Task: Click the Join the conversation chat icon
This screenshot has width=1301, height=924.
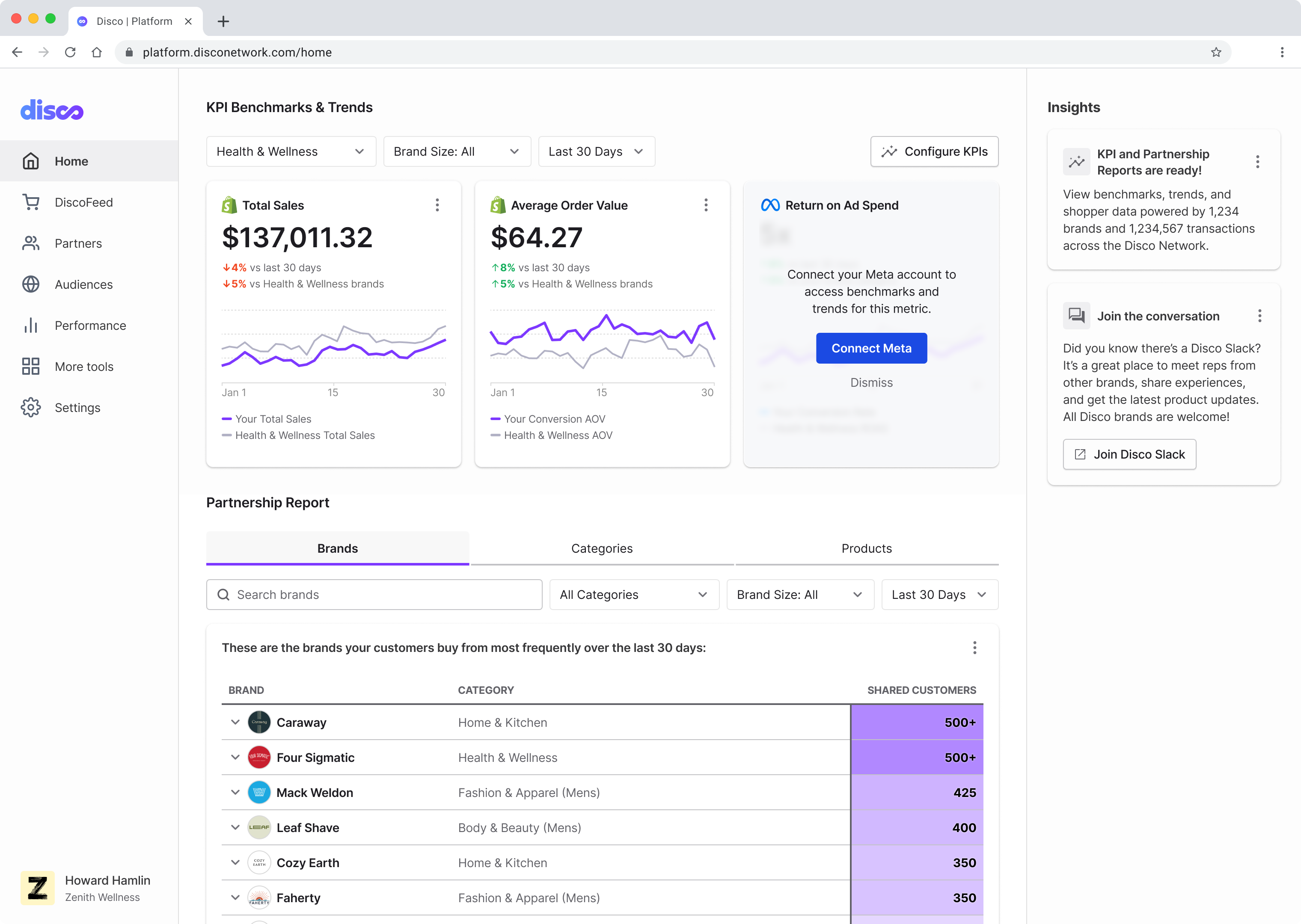Action: coord(1077,316)
